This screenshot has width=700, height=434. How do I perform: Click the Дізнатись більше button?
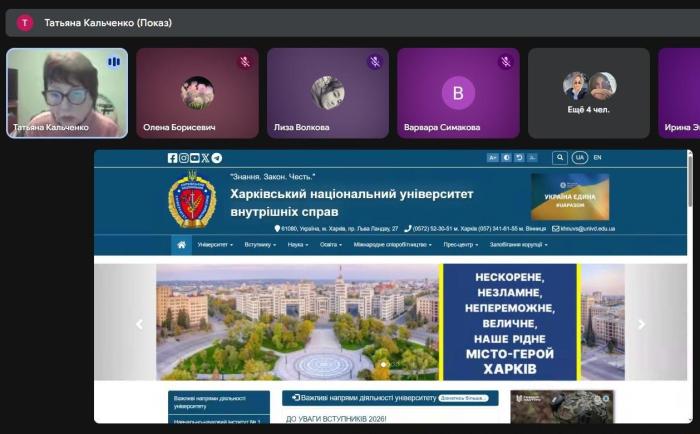point(463,398)
